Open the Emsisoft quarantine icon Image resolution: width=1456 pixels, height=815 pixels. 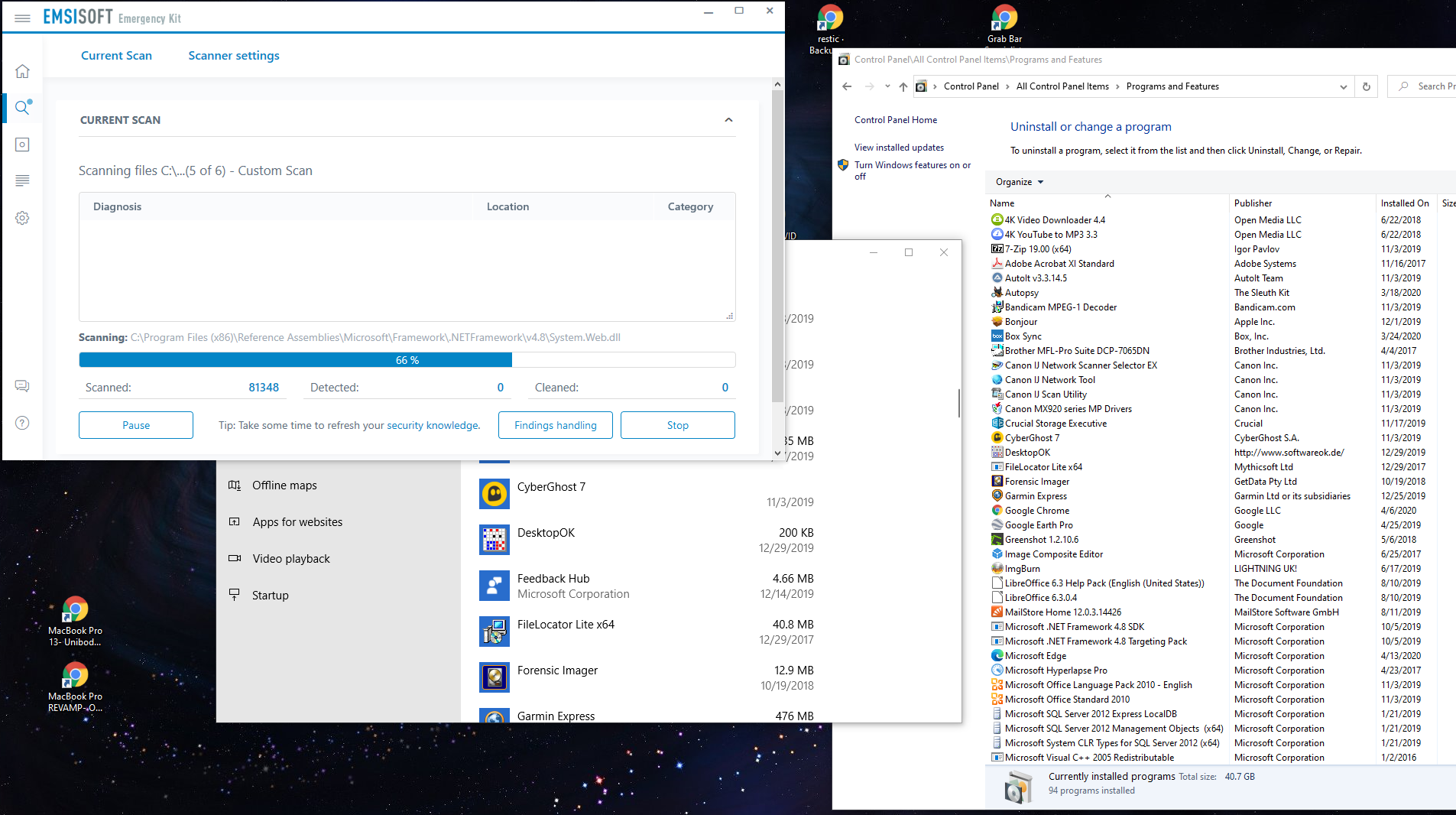click(22, 144)
